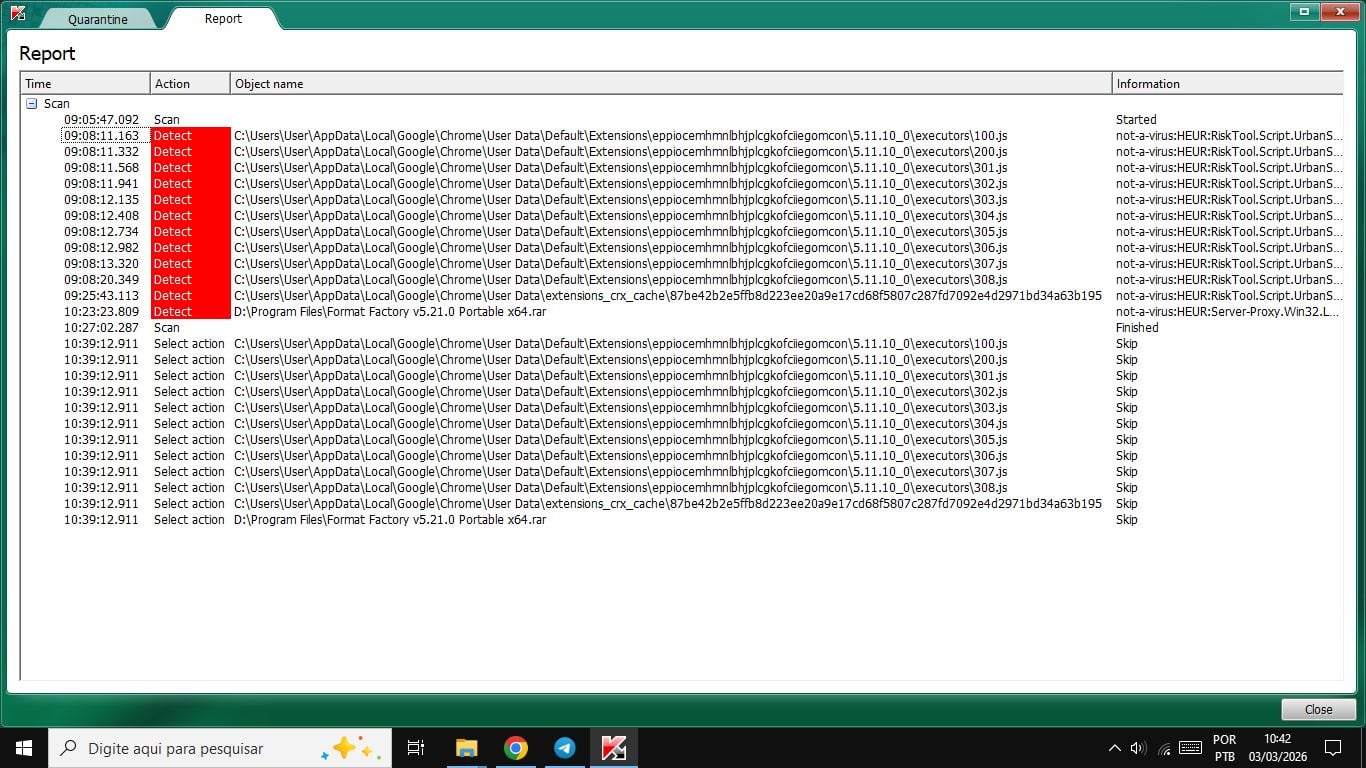
Task: Sort by the Time column header
Action: point(85,84)
